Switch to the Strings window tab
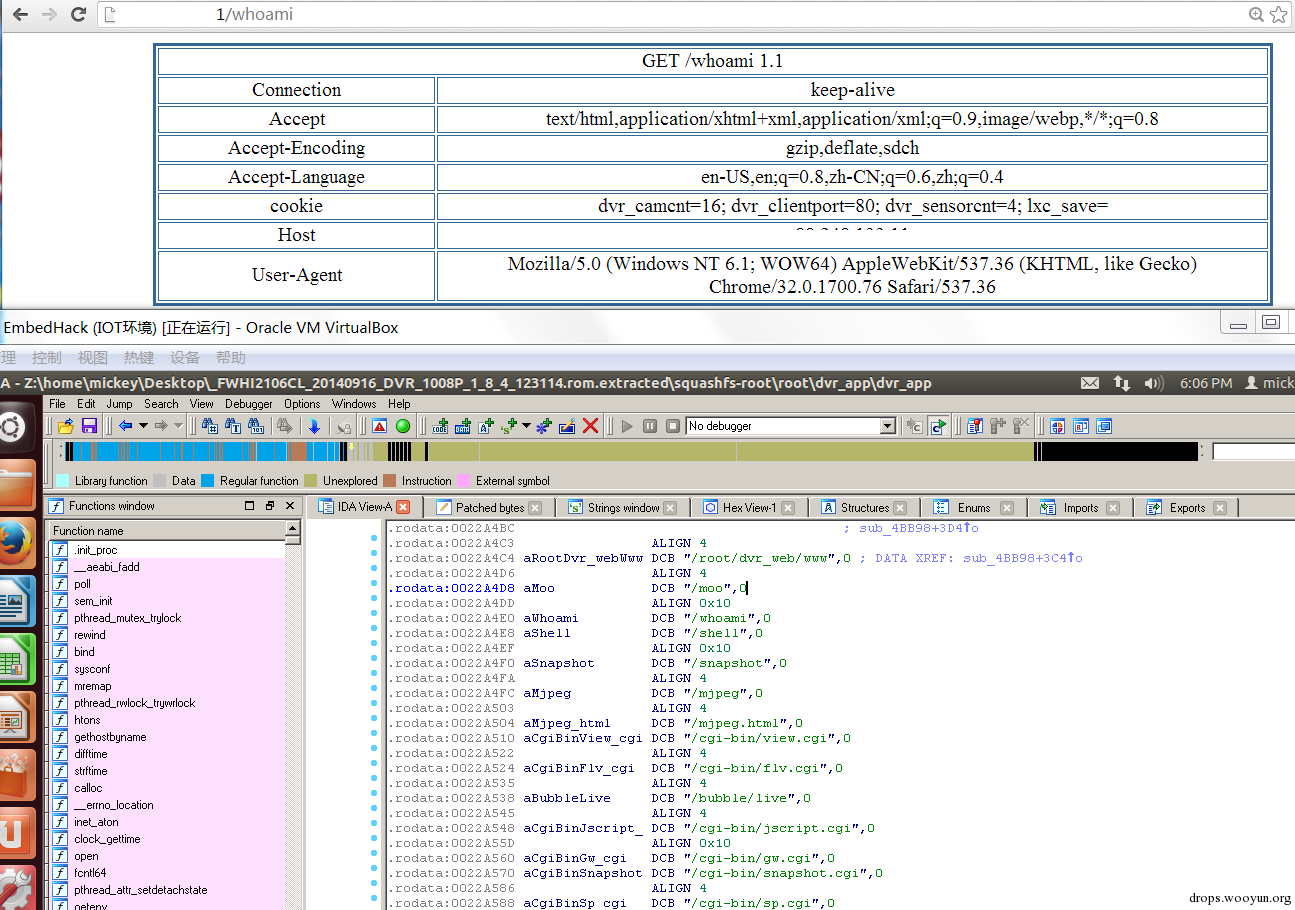This screenshot has width=1295, height=910. (622, 508)
